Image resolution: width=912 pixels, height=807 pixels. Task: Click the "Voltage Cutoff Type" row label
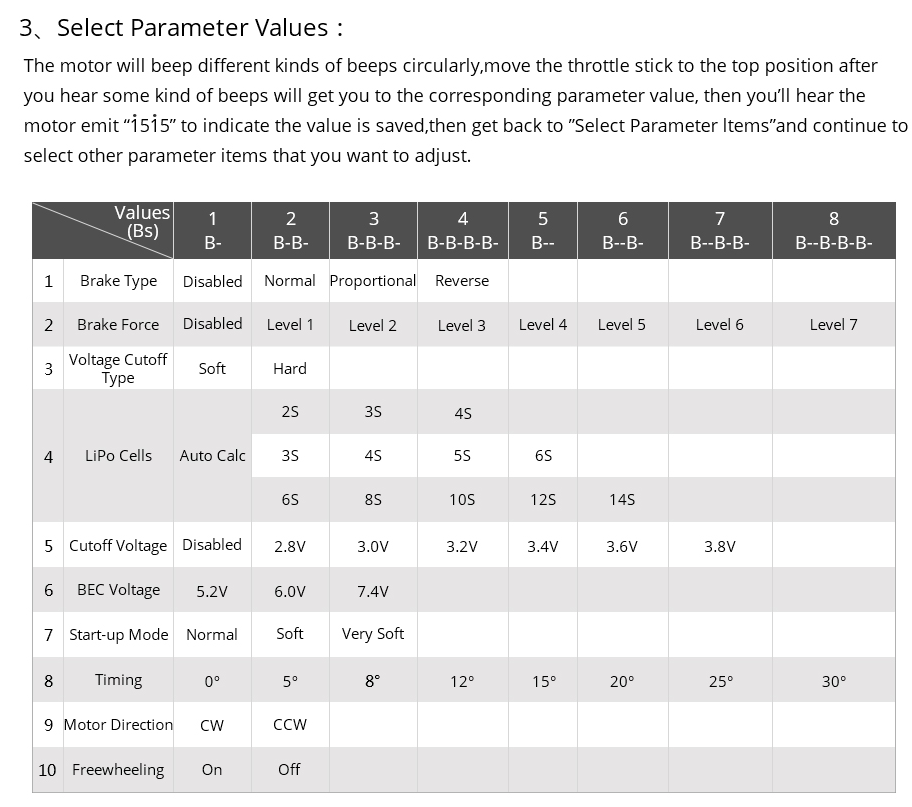(x=118, y=368)
